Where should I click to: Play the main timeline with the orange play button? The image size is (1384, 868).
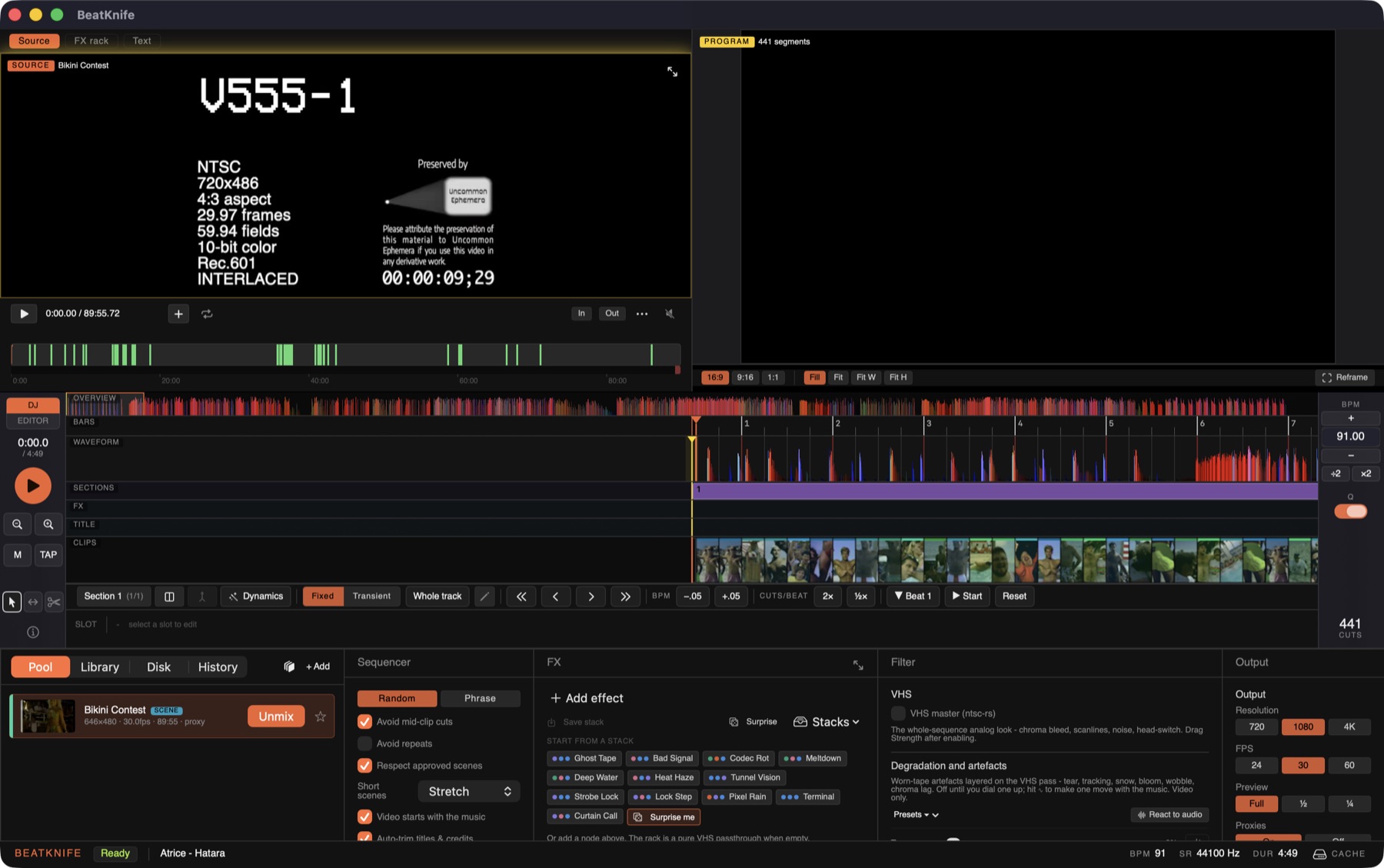tap(33, 486)
